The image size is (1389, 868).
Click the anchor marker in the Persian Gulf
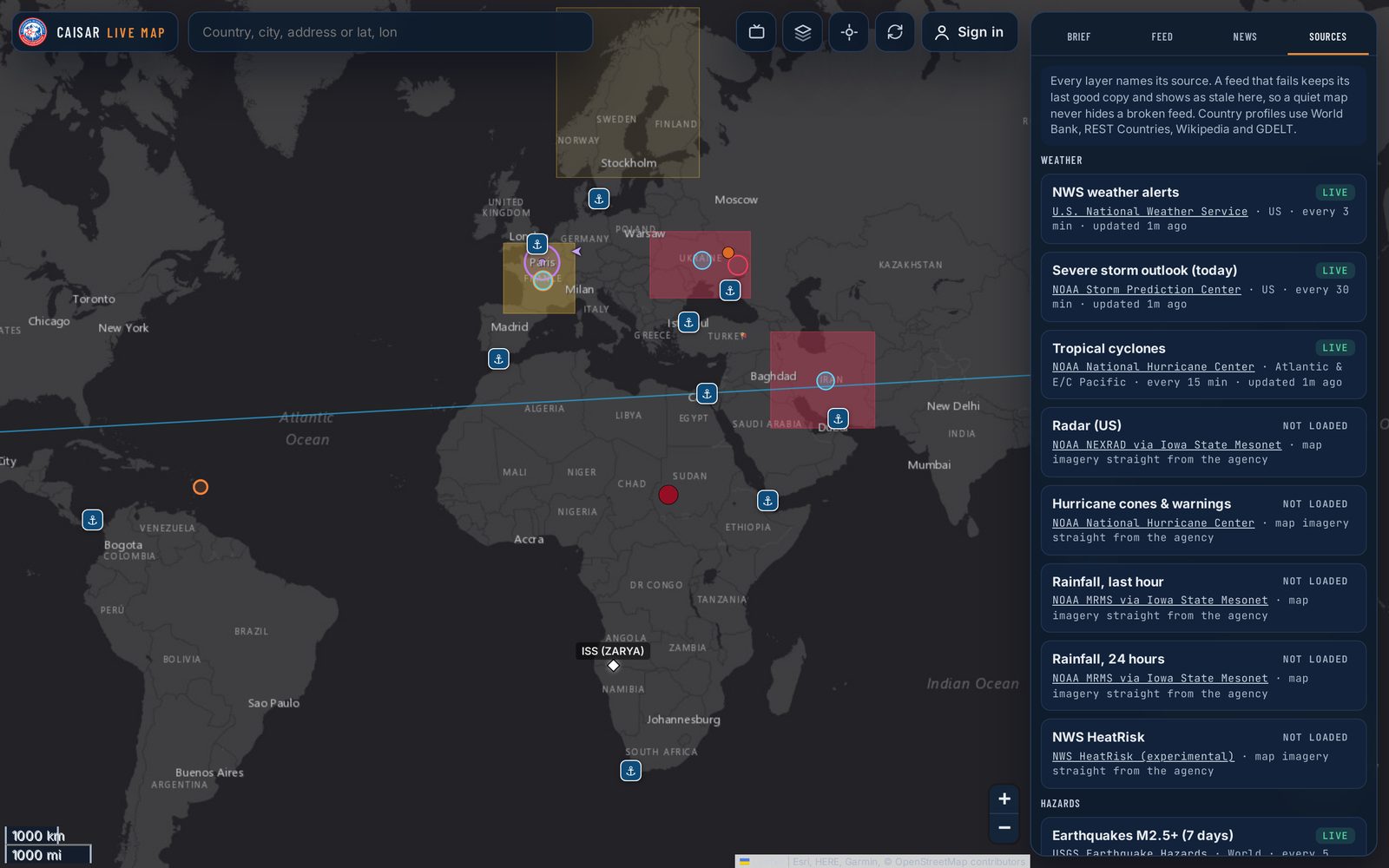[838, 418]
